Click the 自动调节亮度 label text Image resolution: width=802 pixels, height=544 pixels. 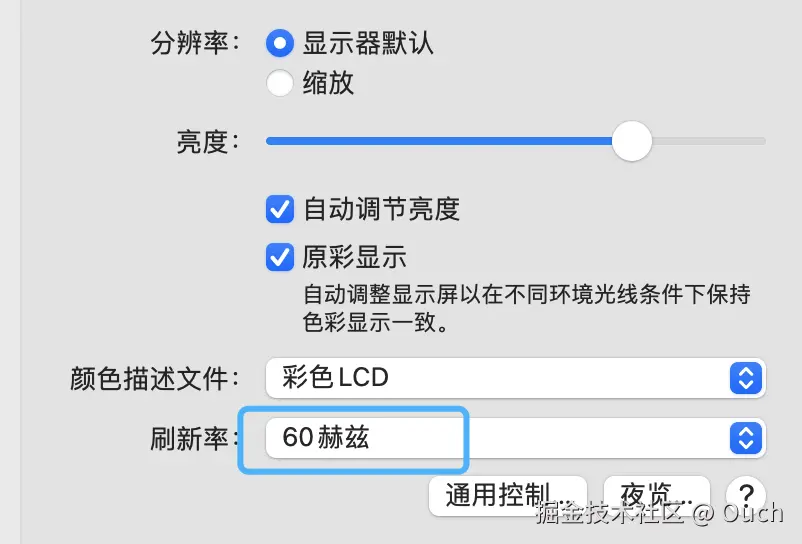point(382,209)
